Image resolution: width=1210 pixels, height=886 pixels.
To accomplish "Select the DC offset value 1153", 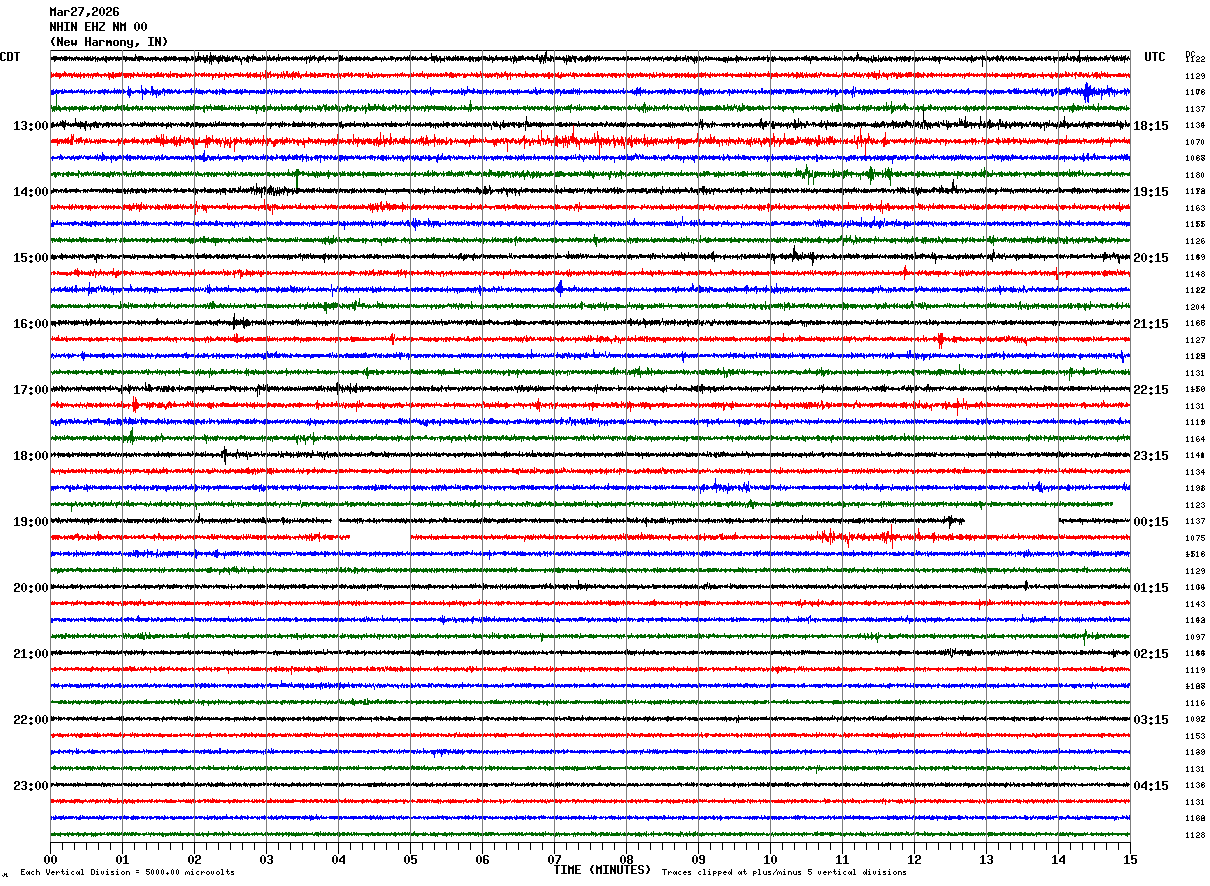I will 1195,736.
